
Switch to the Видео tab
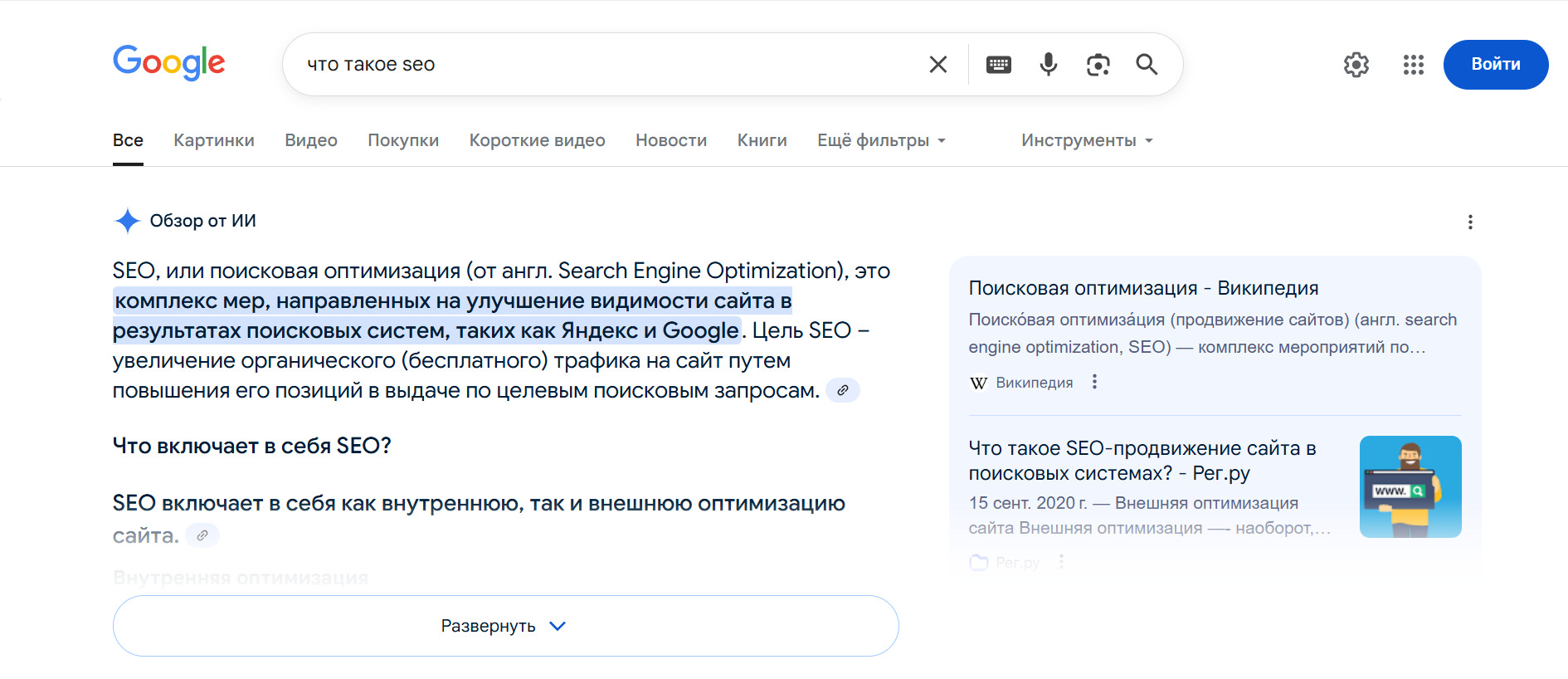point(311,140)
